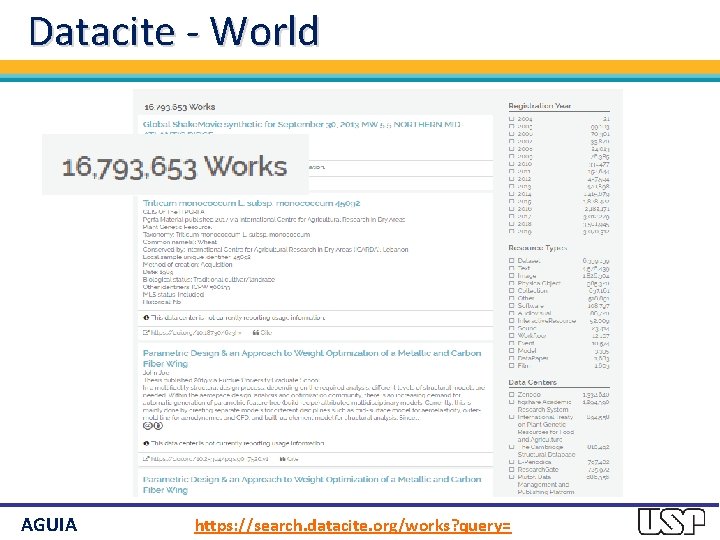Click the 'Cite' button under the Triticum record
Image resolution: width=720 pixels, height=540 pixels.
point(262,332)
